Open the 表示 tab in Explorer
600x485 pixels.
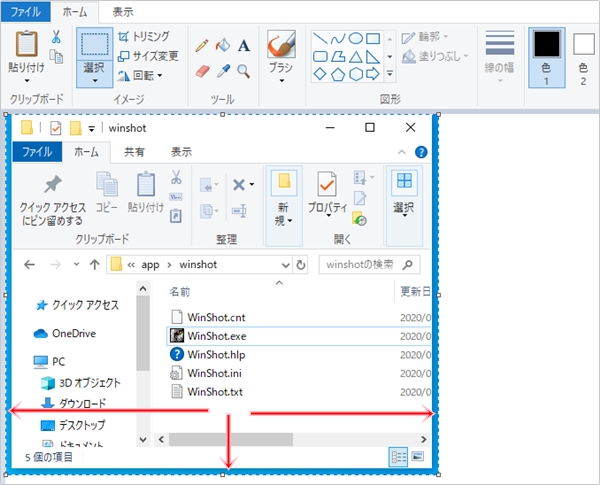tap(181, 152)
